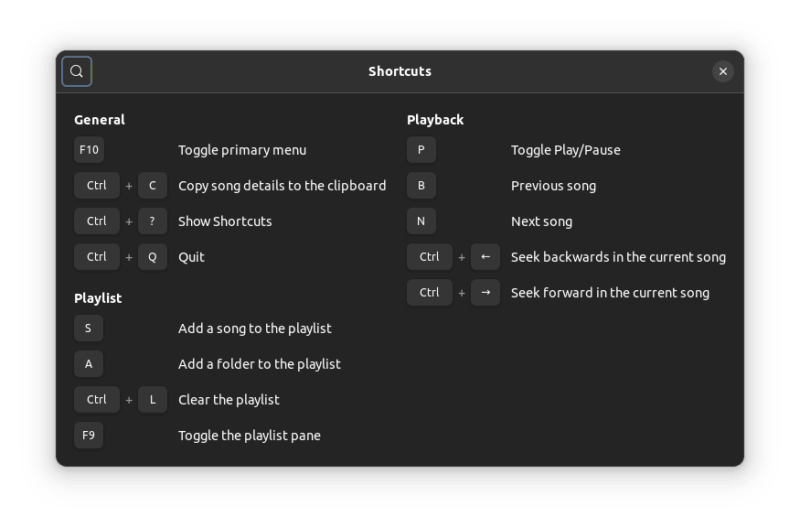Click the left arrow key cap
Viewport: 800px width, 528px height.
[485, 257]
